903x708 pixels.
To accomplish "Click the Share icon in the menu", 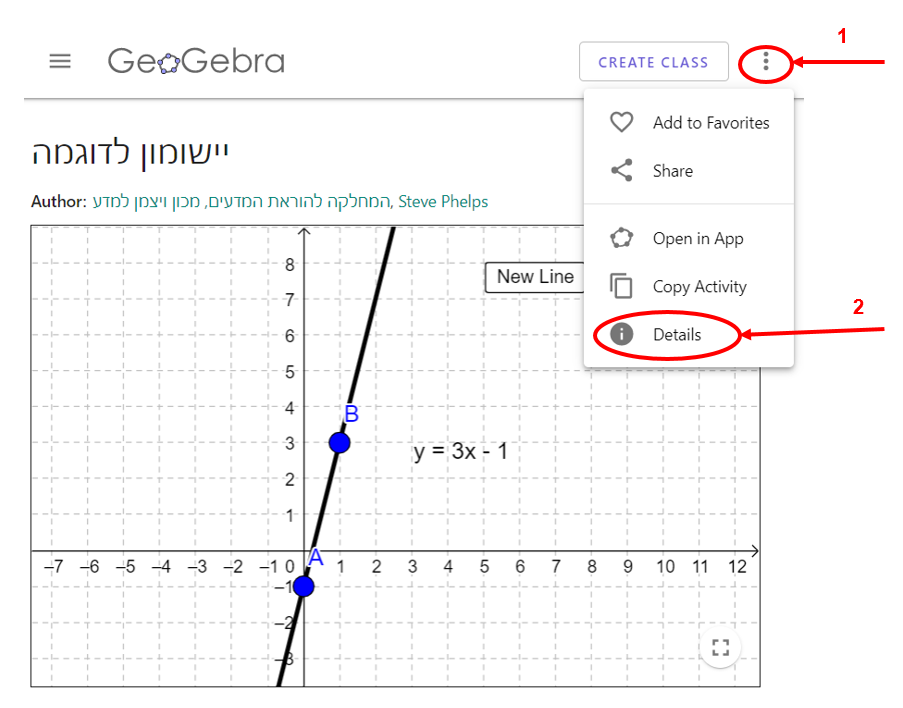I will pos(622,171).
